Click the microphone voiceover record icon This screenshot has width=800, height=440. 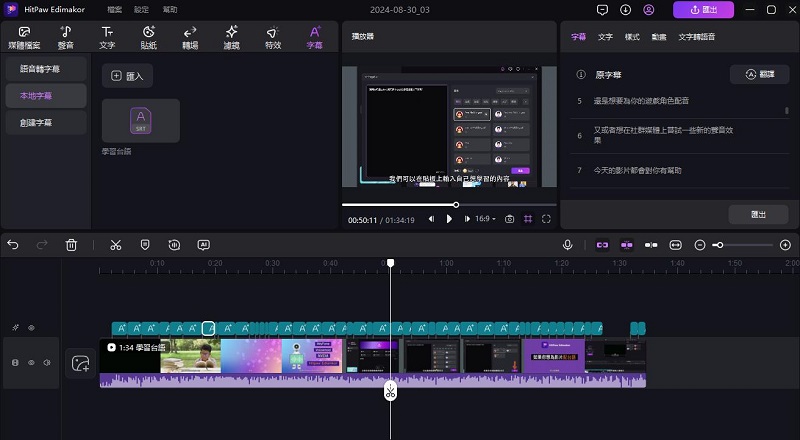coord(567,244)
